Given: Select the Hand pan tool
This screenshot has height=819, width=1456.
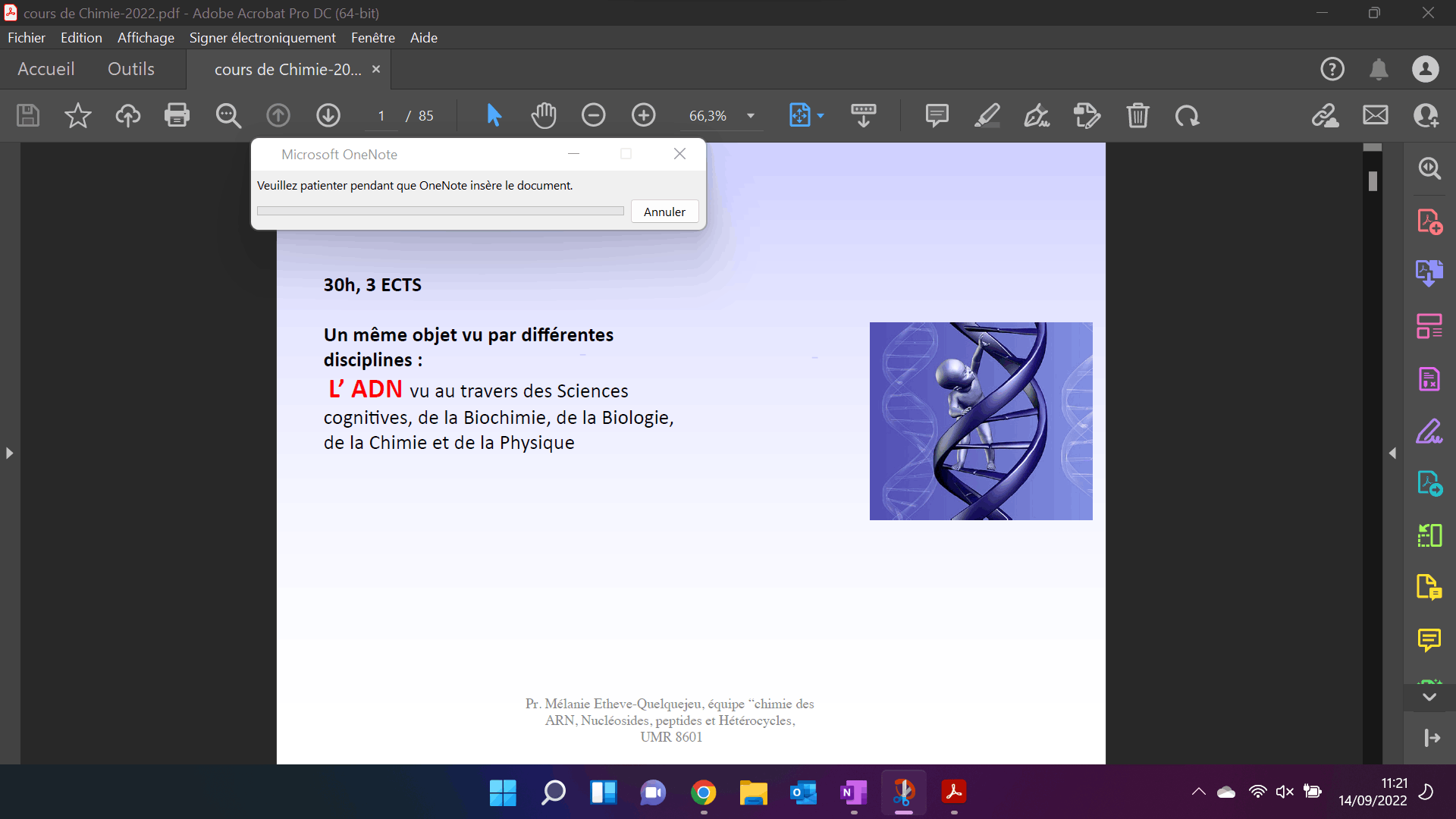Looking at the screenshot, I should 544,115.
